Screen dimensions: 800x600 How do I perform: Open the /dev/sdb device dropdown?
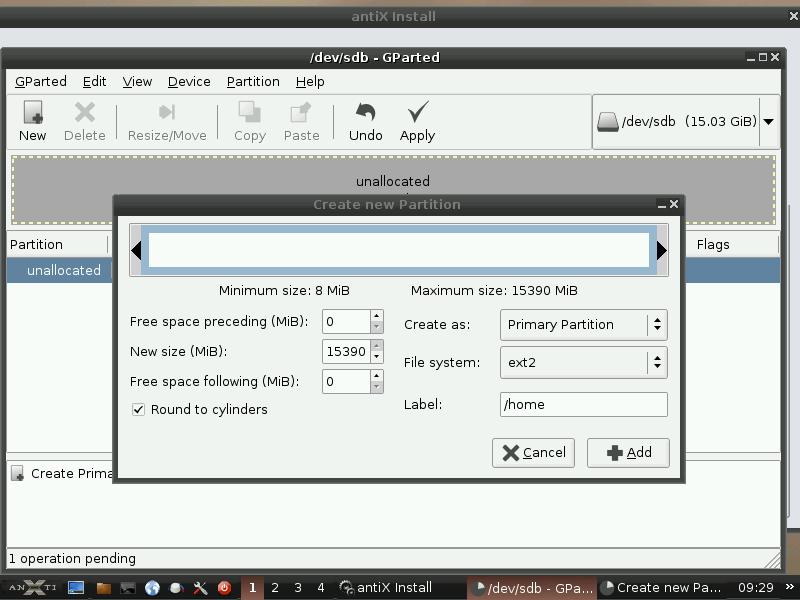(x=769, y=122)
